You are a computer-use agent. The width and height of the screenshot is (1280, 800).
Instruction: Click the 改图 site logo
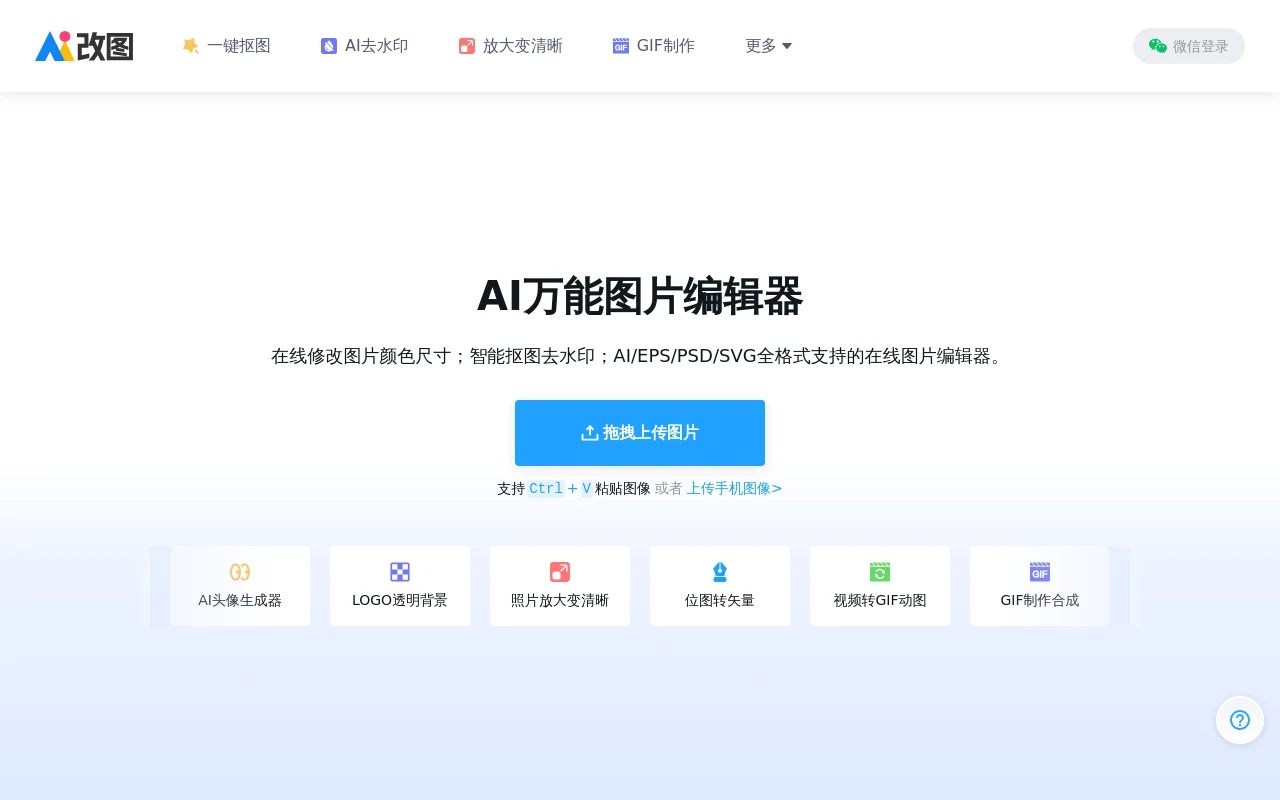[84, 45]
